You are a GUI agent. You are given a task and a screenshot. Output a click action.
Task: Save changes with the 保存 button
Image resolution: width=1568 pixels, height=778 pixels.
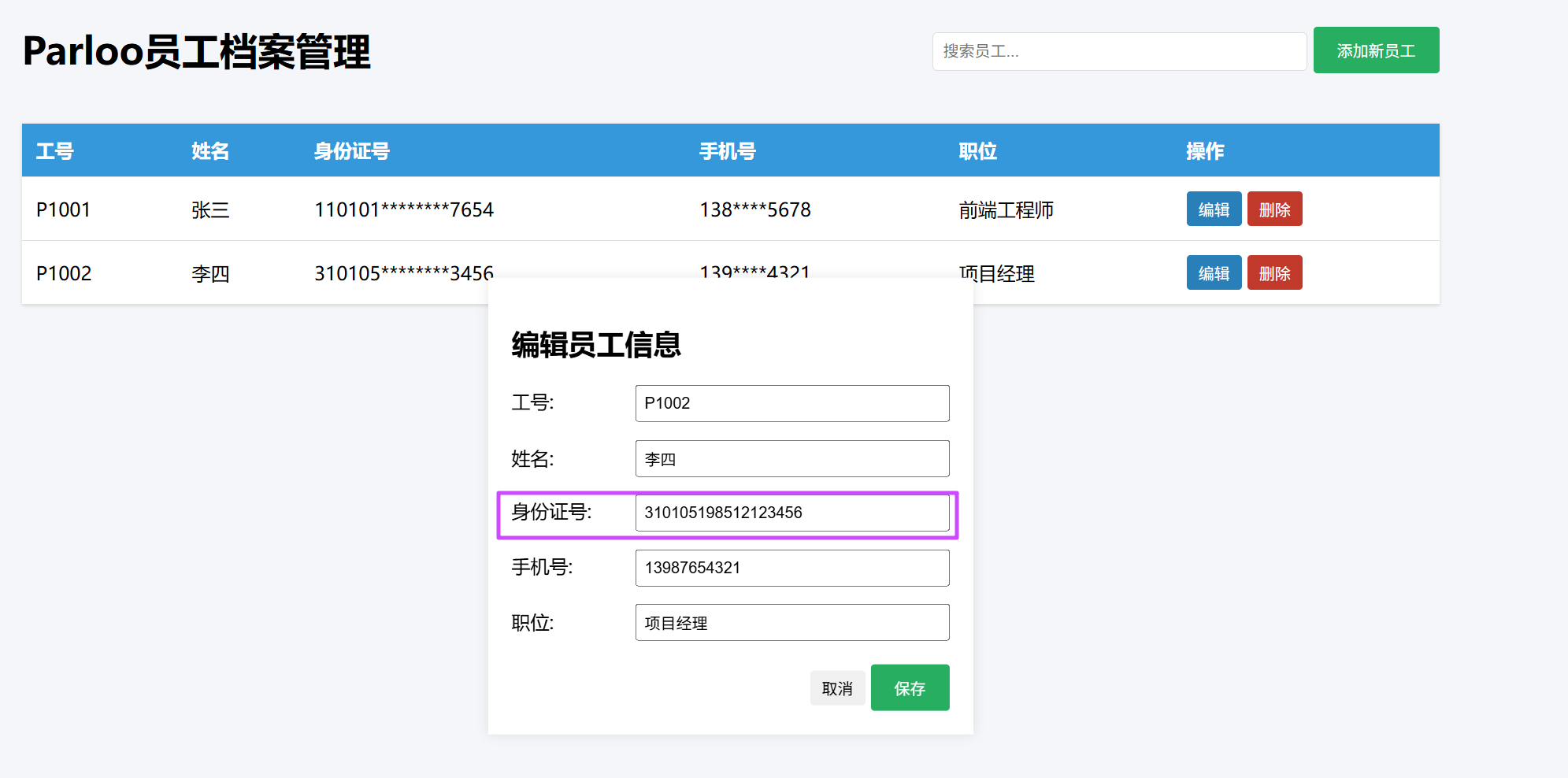909,688
